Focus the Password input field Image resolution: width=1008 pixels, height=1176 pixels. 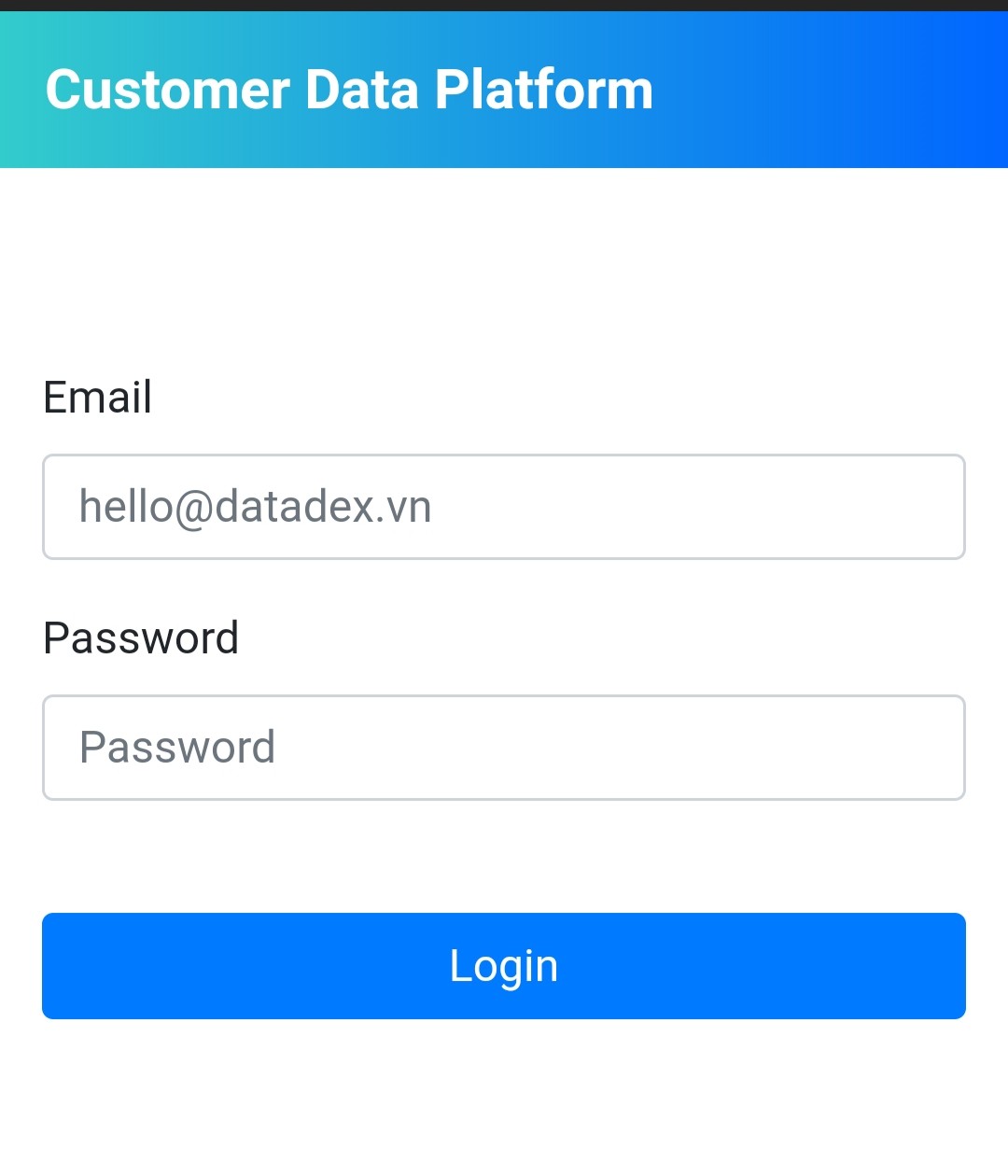[504, 748]
